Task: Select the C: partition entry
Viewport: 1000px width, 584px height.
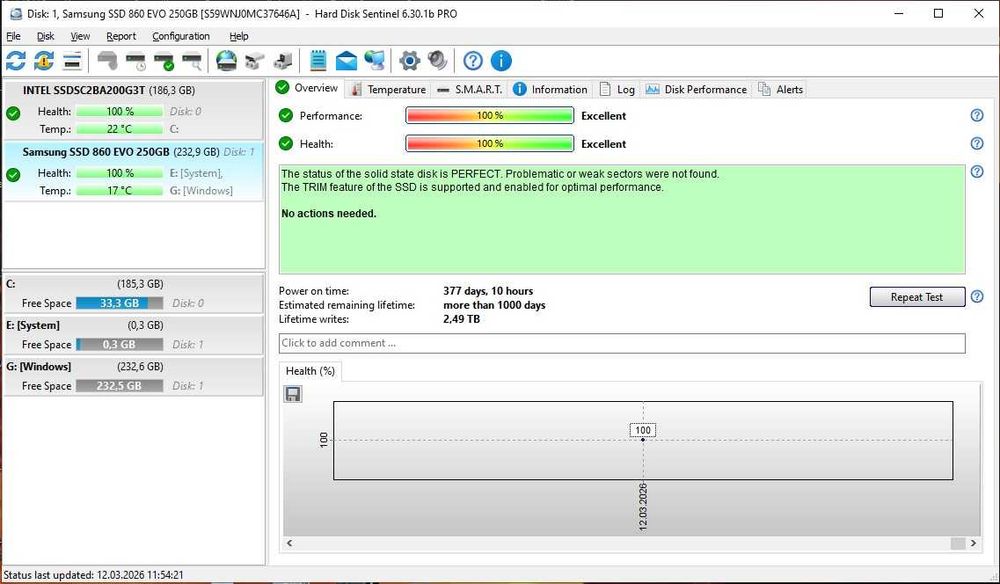Action: coord(133,293)
